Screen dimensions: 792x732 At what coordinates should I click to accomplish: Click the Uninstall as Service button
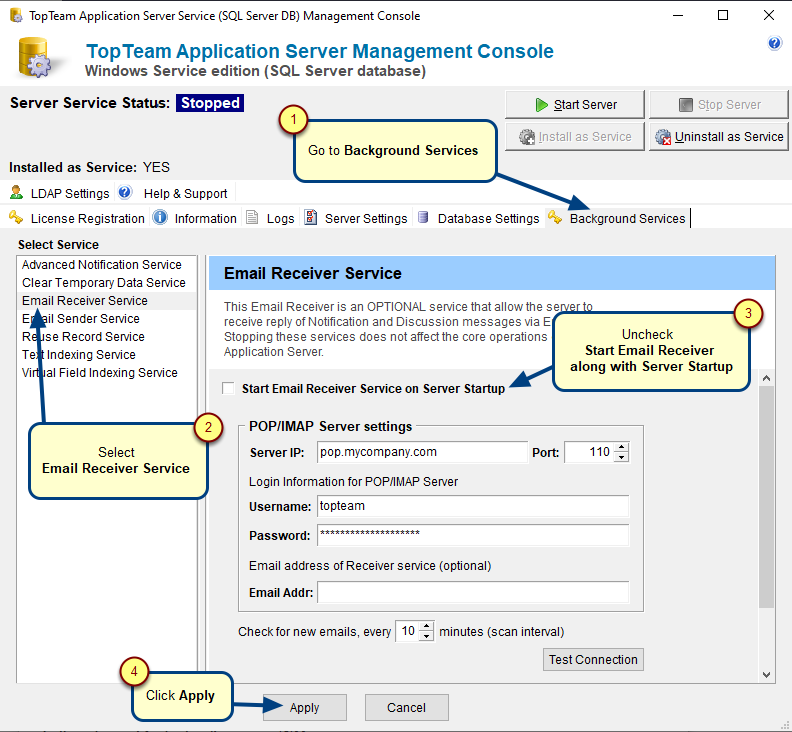point(718,136)
